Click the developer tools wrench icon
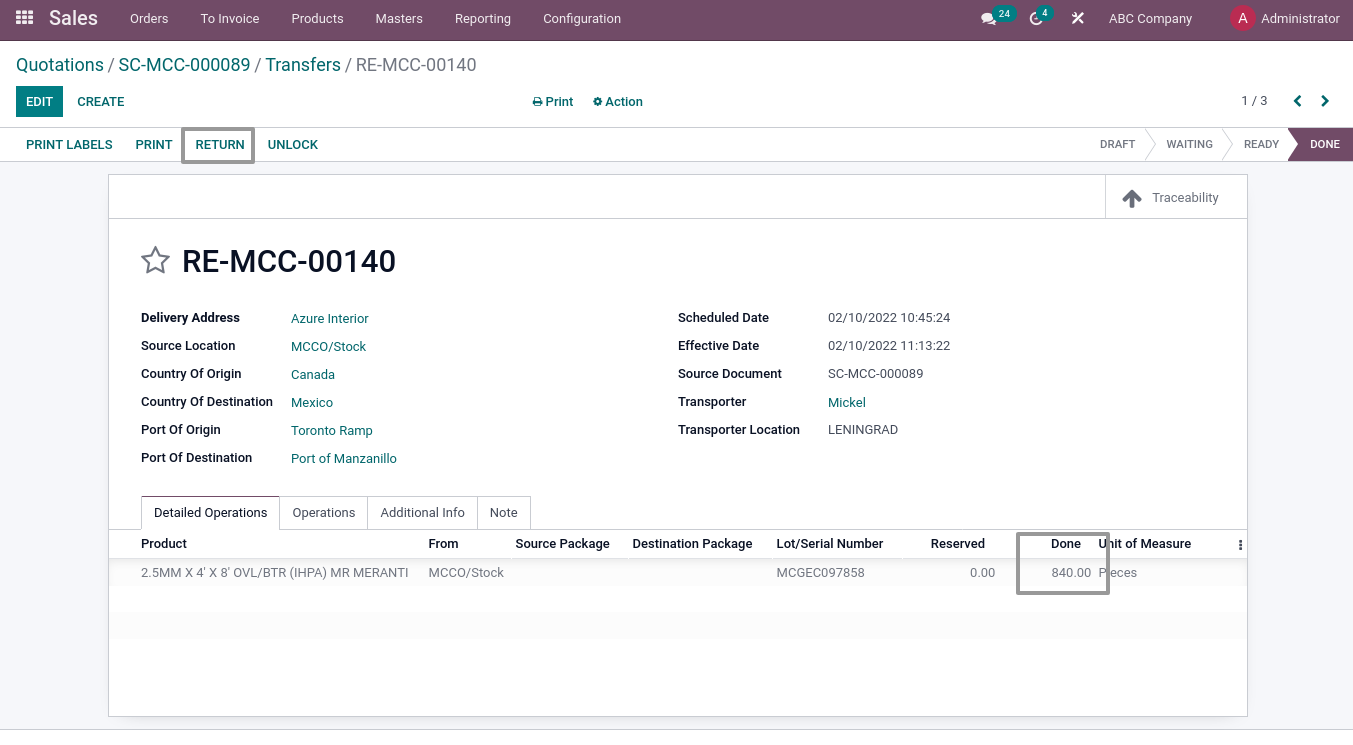 coord(1077,18)
